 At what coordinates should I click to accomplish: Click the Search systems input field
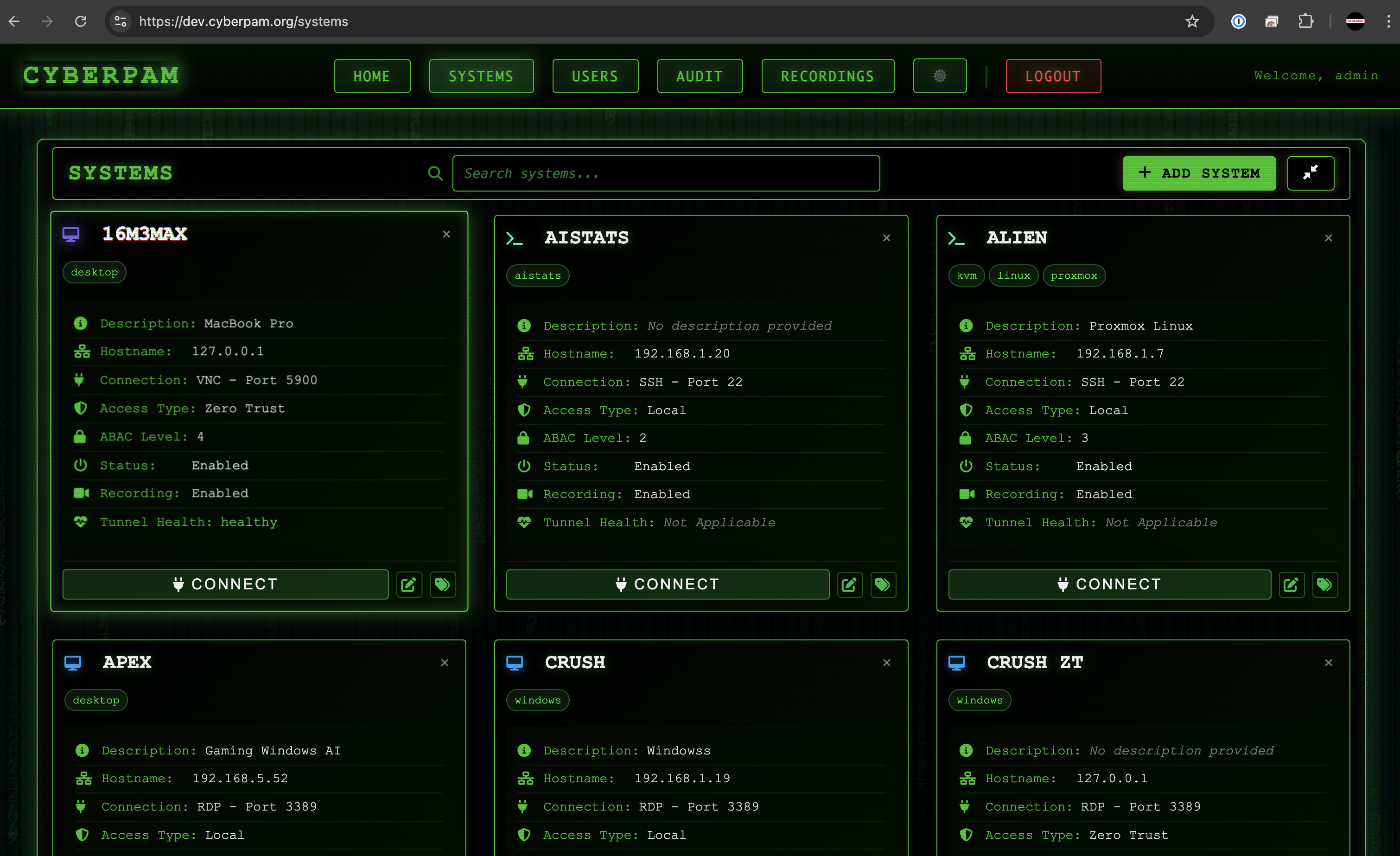point(666,173)
